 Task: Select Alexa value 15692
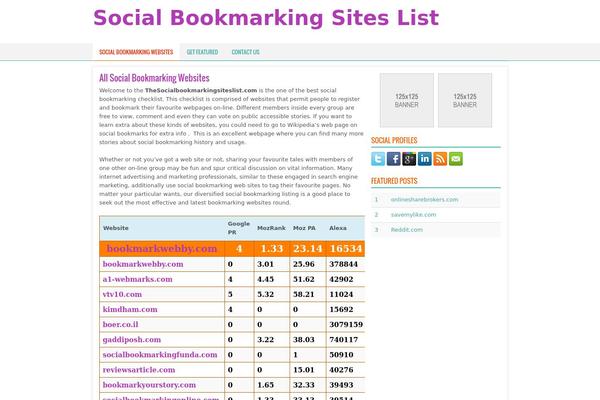click(341, 309)
